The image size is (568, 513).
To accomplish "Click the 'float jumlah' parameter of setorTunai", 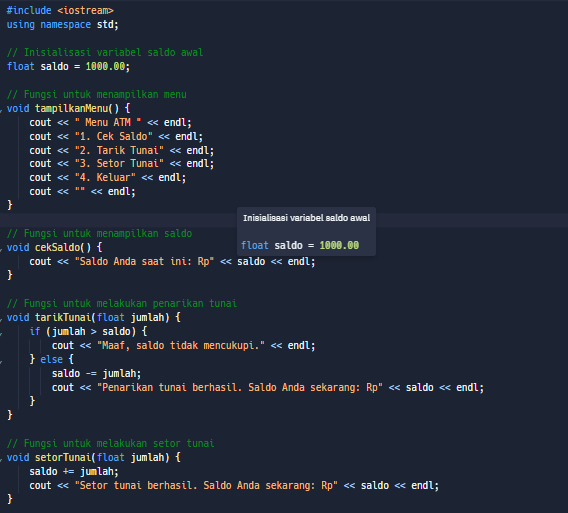I will coord(130,458).
